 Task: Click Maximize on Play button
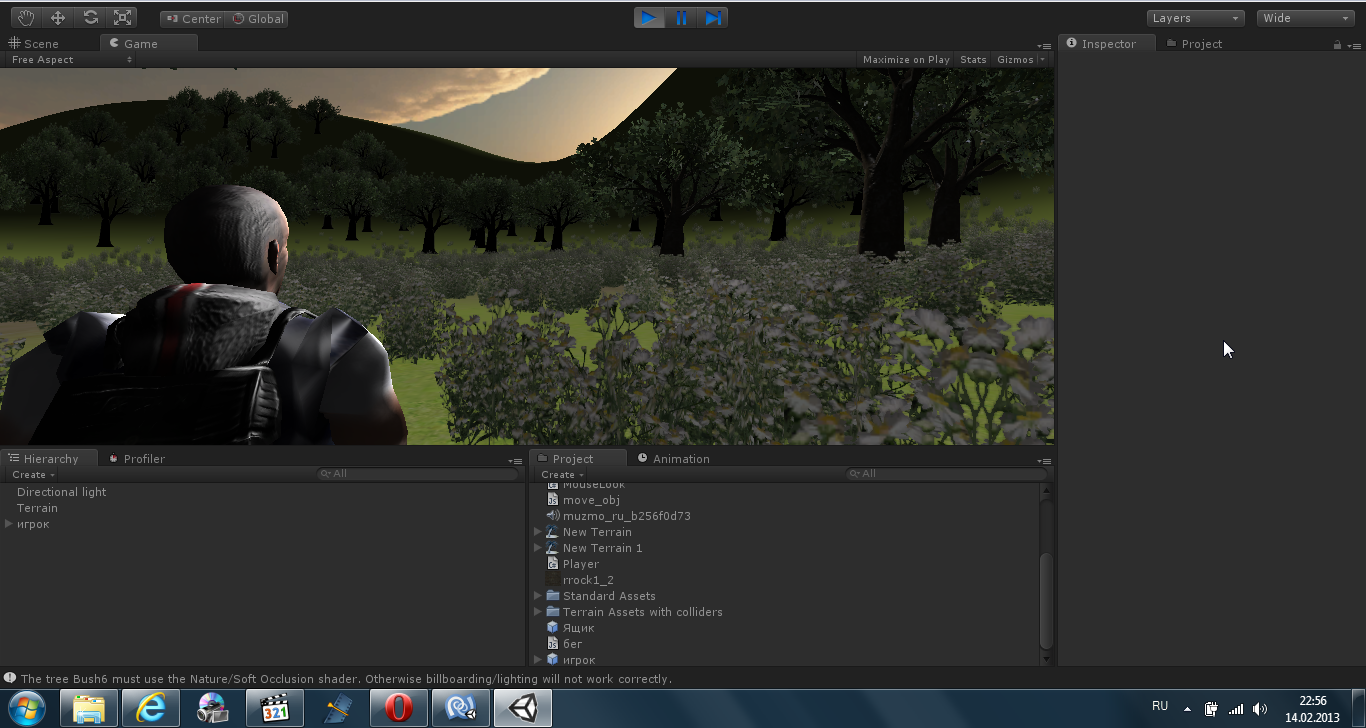(906, 60)
